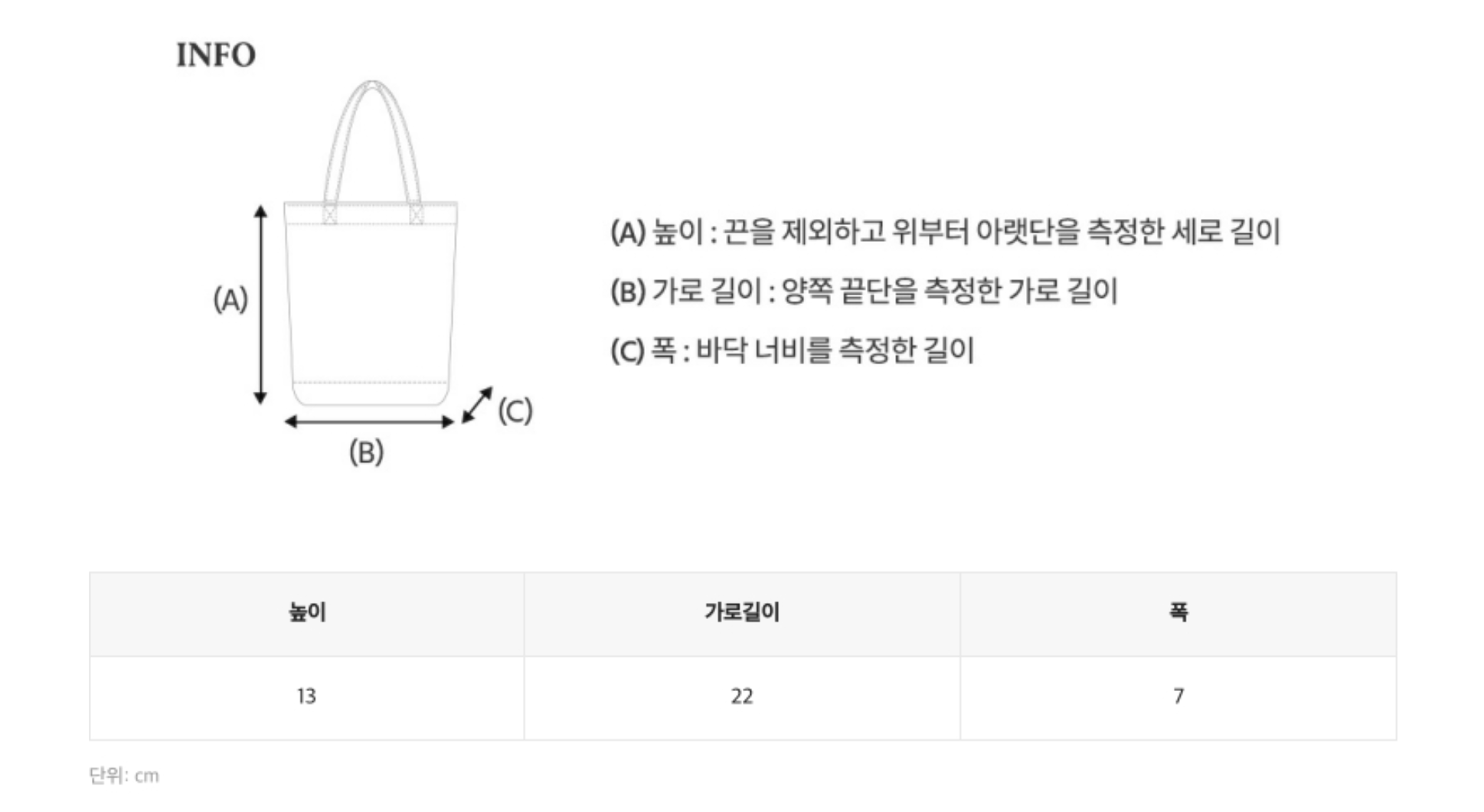Click the (A) label beside diagram
The width and height of the screenshot is (1484, 812).
tap(230, 299)
